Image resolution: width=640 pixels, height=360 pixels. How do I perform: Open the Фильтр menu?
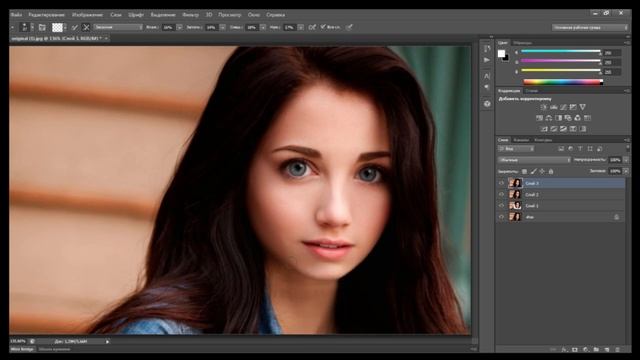coord(190,15)
